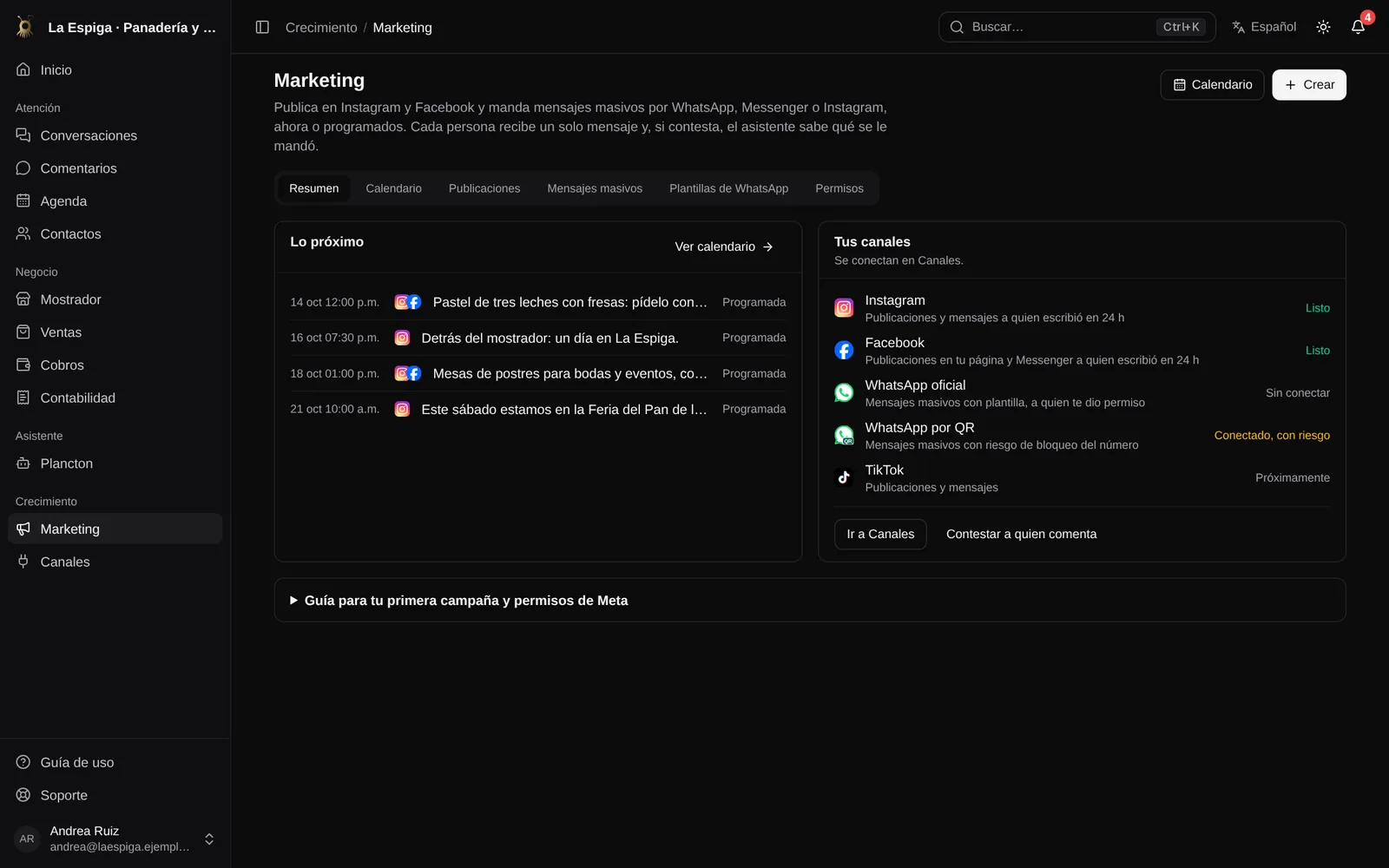
Task: Select the Resumen tab
Action: [x=314, y=188]
